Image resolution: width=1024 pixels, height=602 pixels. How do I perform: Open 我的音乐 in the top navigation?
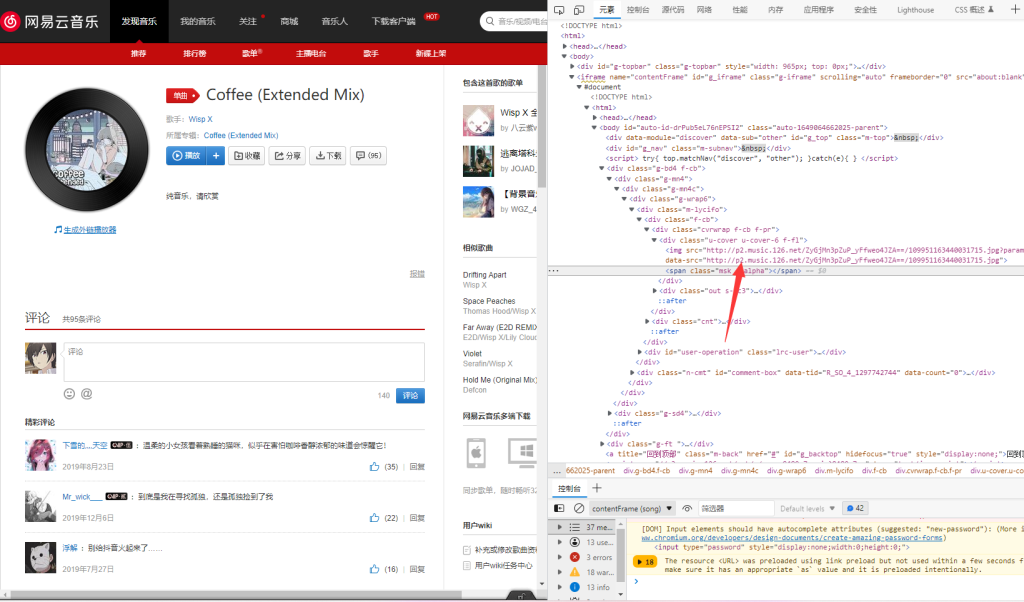(x=198, y=22)
